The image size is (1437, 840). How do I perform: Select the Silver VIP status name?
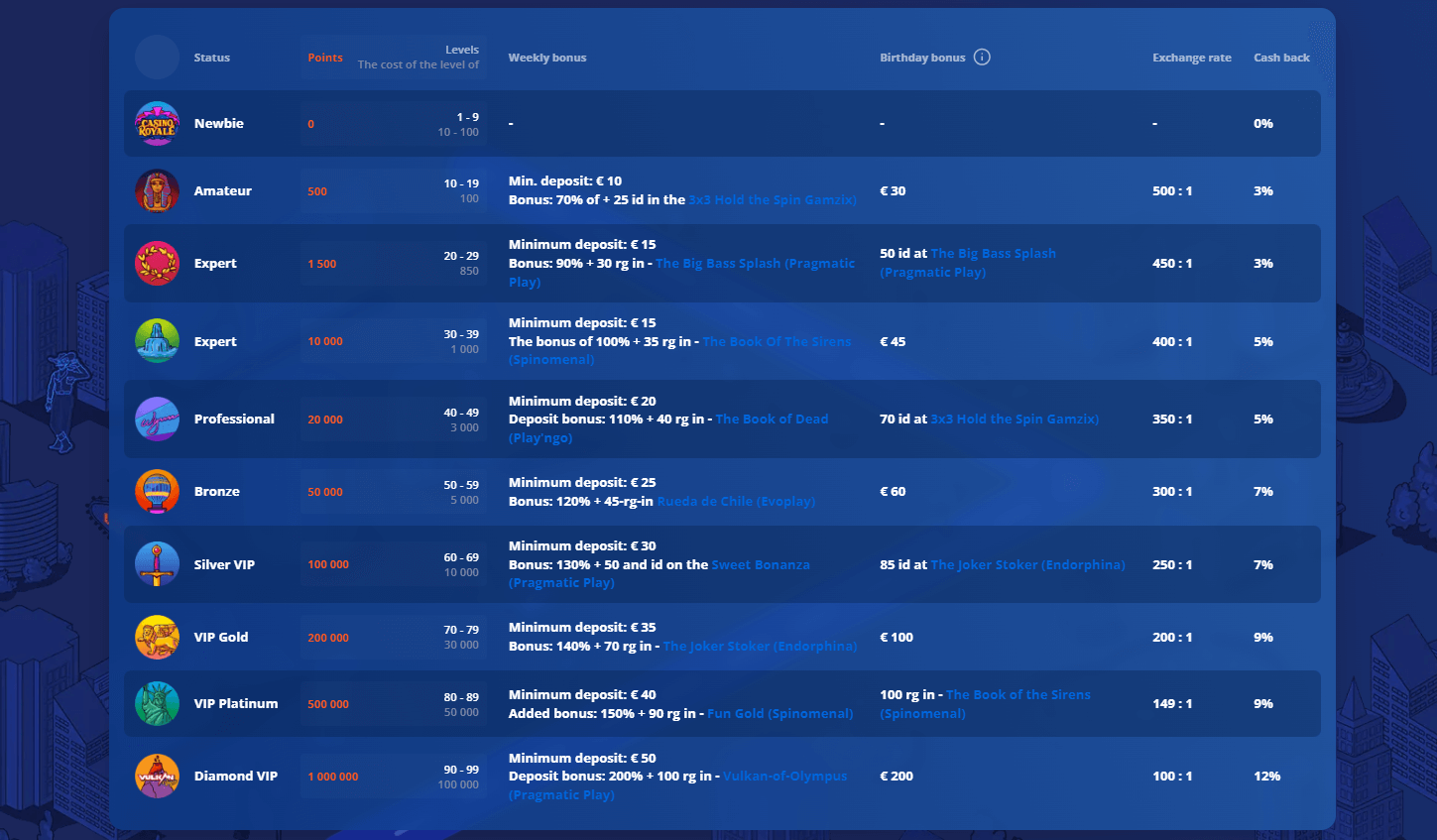point(224,564)
